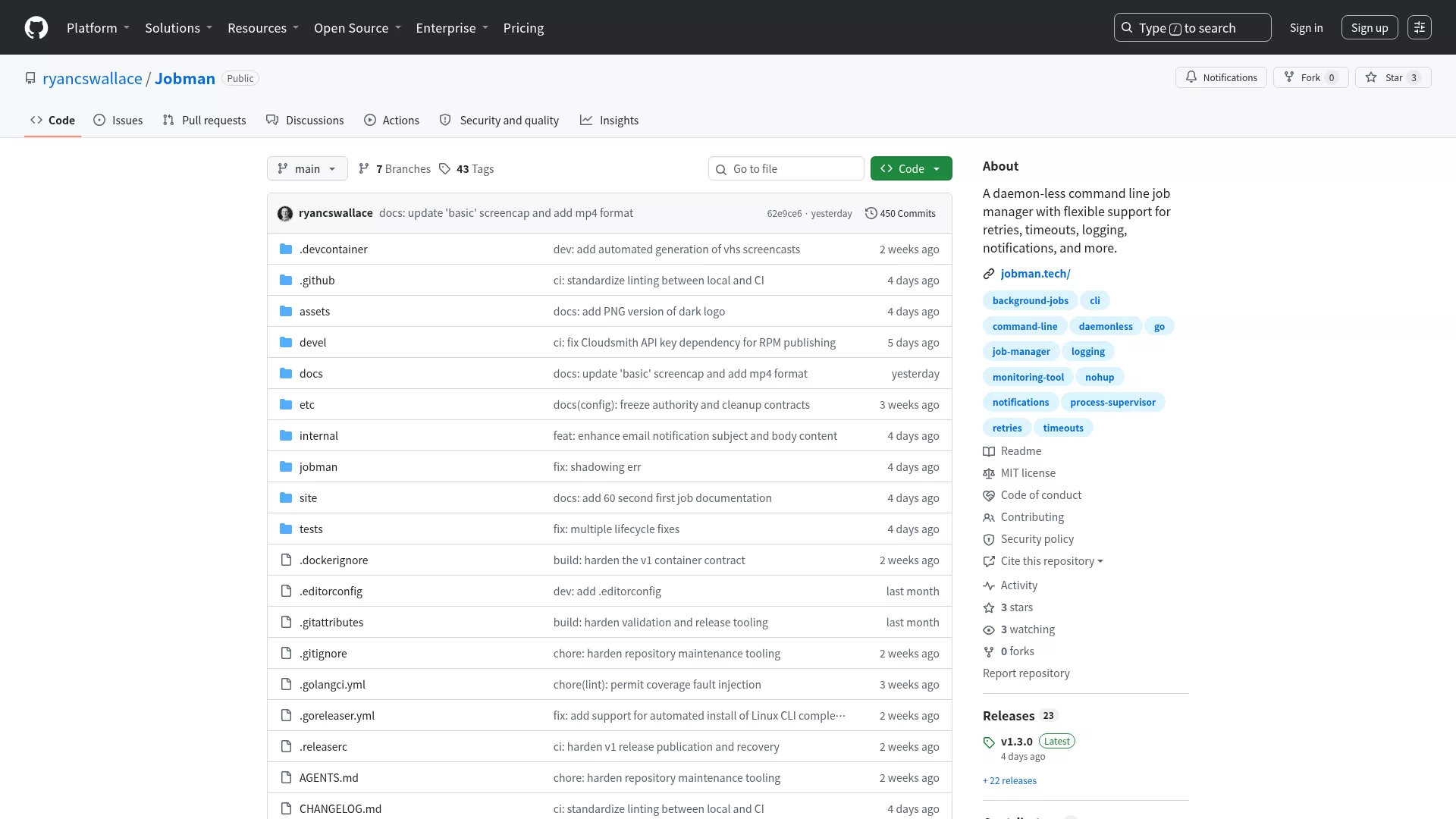Open the assets folder icon
The image size is (1456, 819).
click(x=286, y=312)
